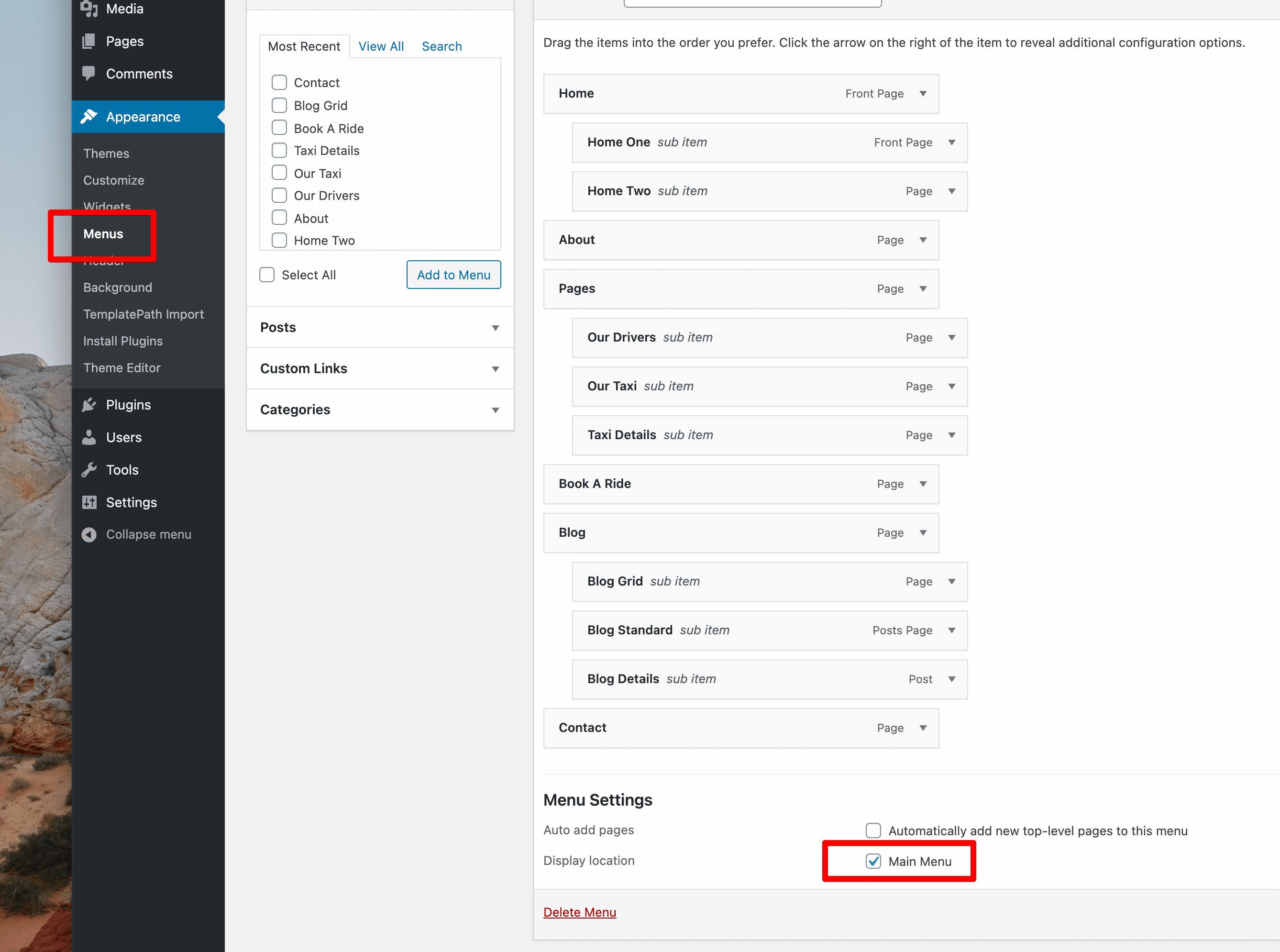The image size is (1280, 952).
Task: Uncheck Main Menu display location
Action: (873, 861)
